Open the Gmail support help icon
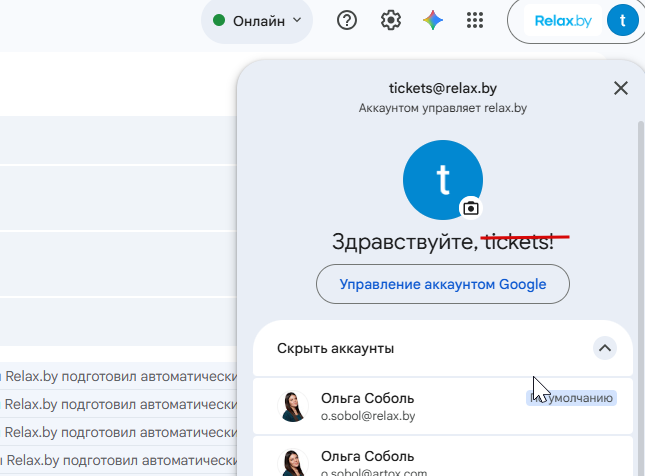The height and width of the screenshot is (476, 645). [x=347, y=20]
